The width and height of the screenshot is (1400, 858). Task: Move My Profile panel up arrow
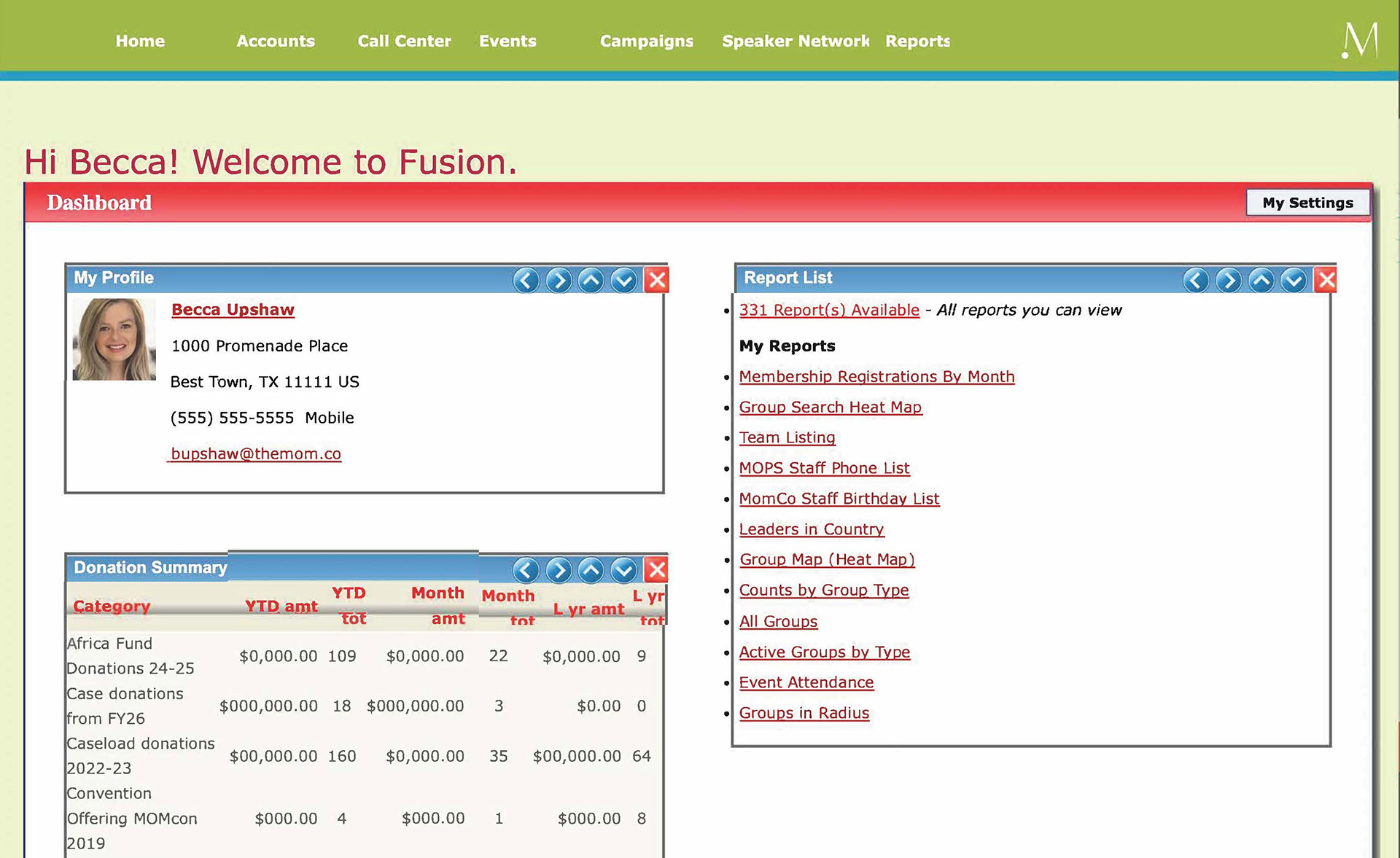591,280
